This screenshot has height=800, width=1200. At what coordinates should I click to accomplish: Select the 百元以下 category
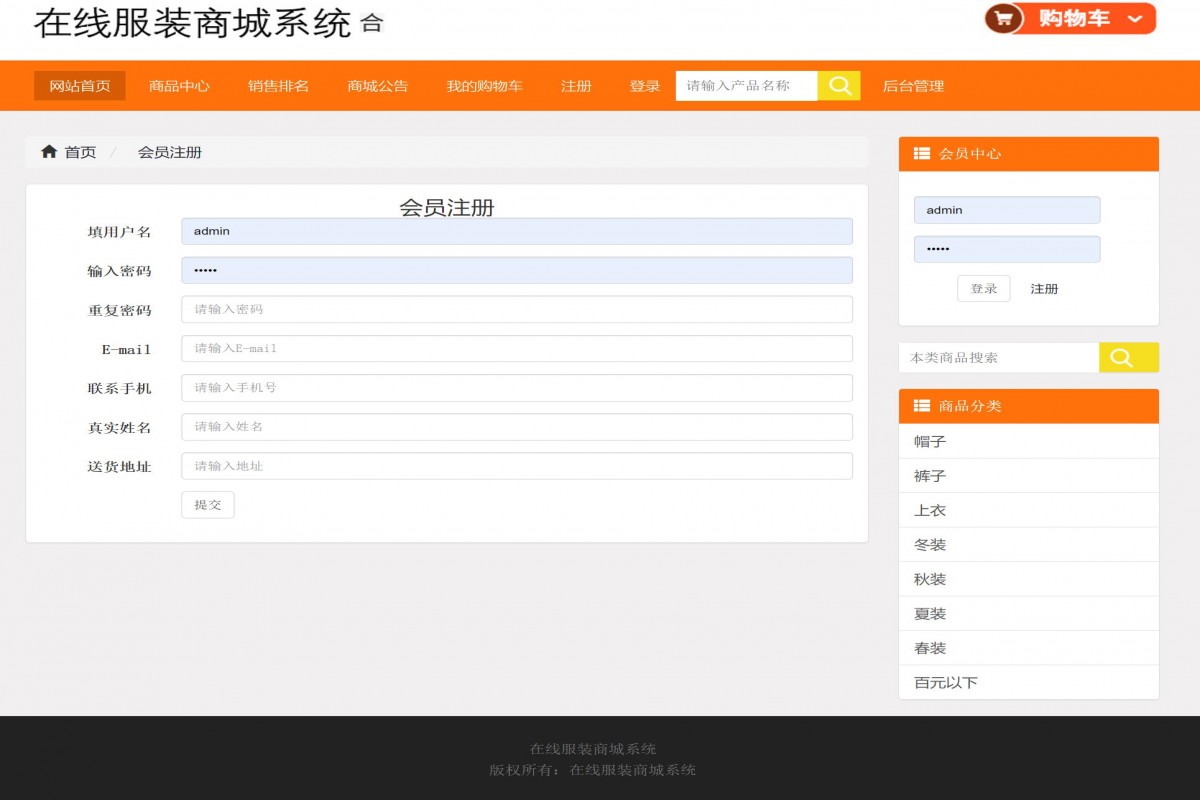tap(946, 682)
